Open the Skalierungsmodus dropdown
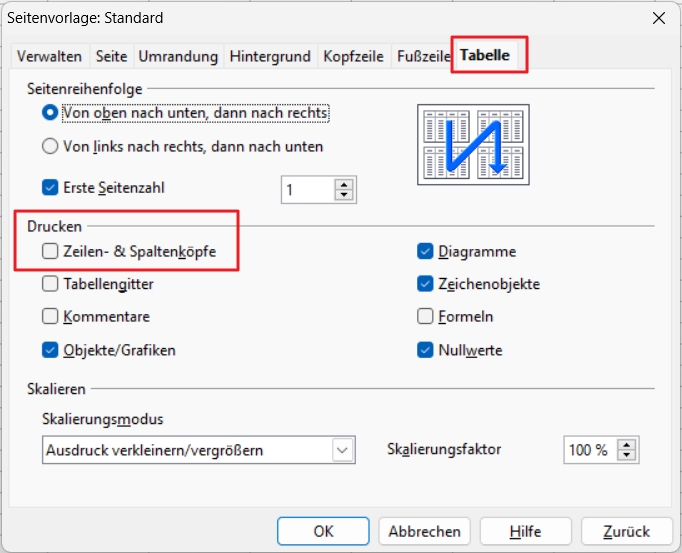This screenshot has width=682, height=553. point(343,450)
